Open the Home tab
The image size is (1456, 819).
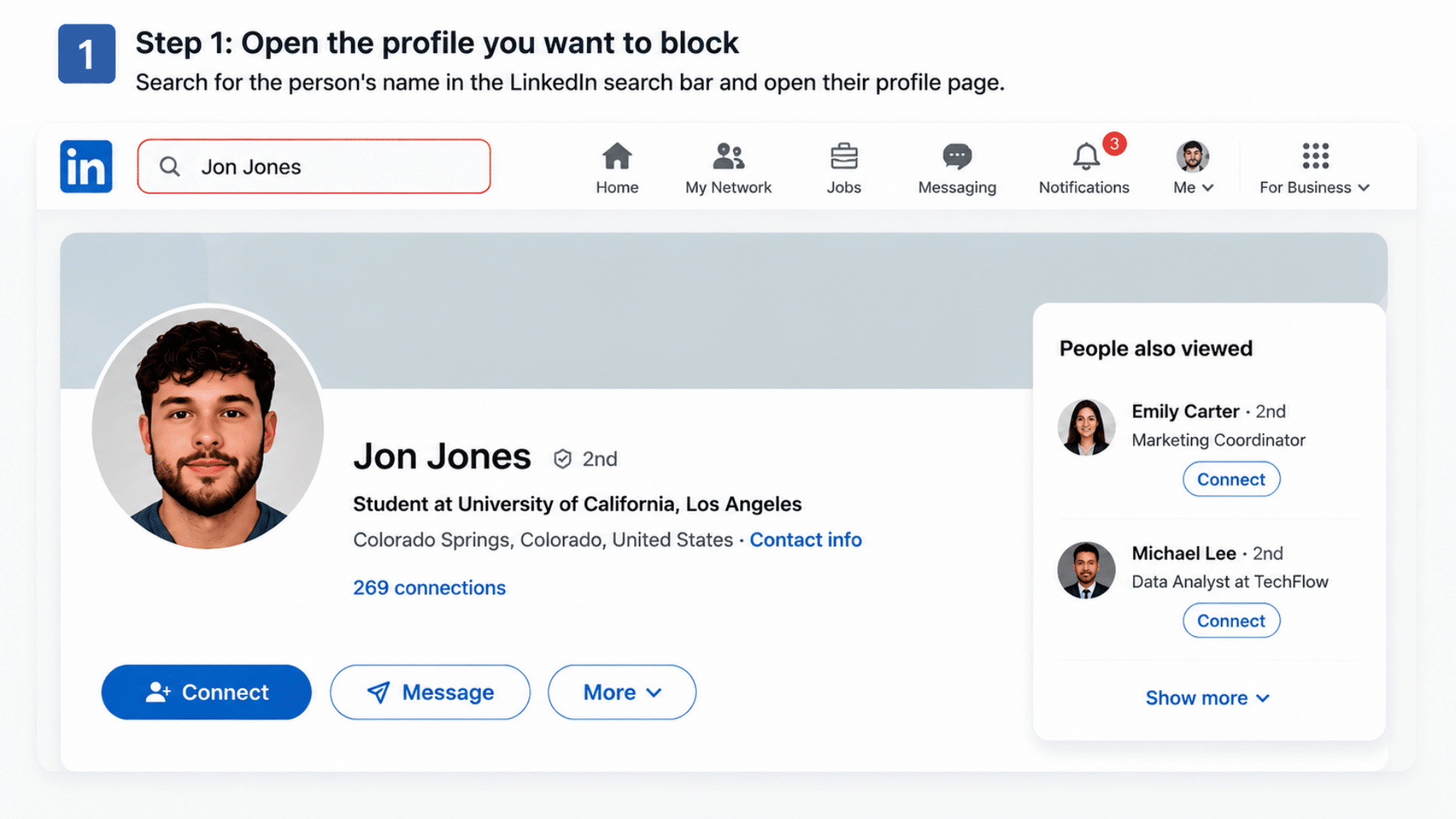coord(617,168)
